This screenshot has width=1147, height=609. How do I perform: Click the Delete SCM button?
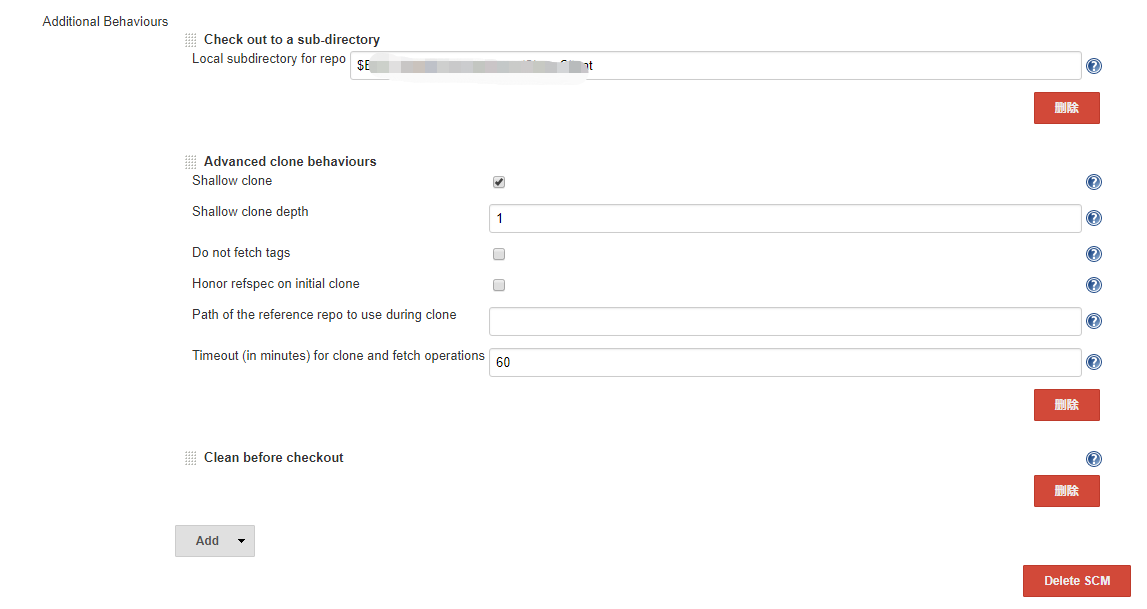(1077, 581)
